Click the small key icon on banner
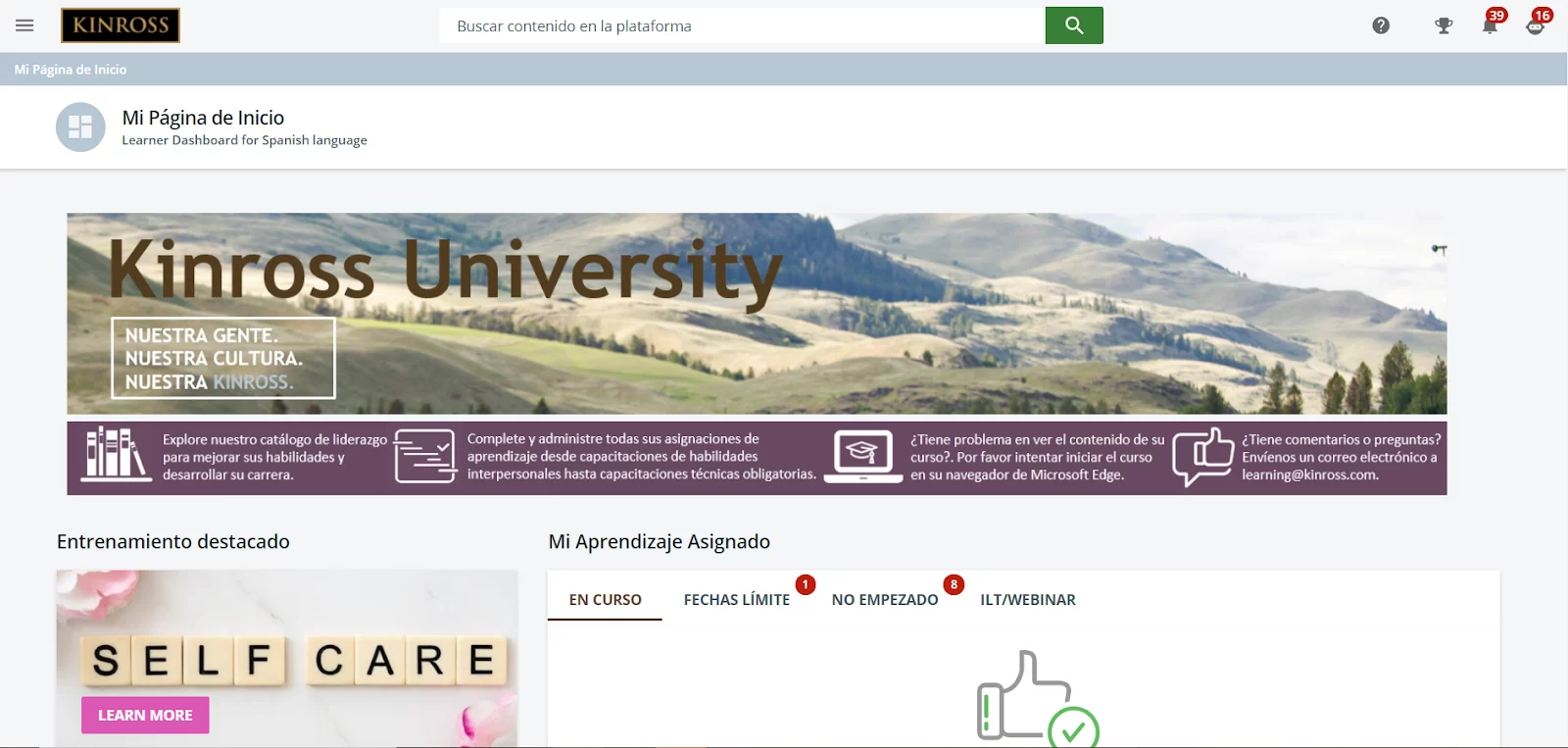 click(x=1439, y=250)
